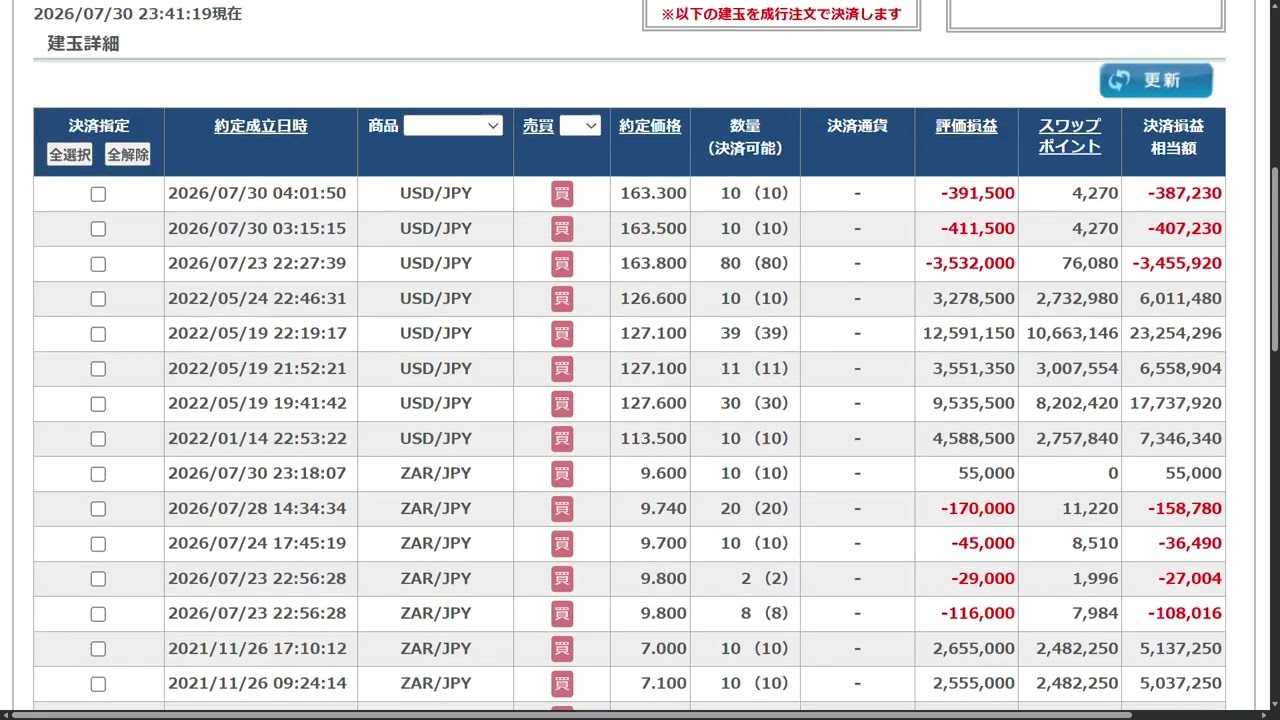
Task: Click USD/JPY in the 2022/01/14 row
Action: click(x=436, y=438)
